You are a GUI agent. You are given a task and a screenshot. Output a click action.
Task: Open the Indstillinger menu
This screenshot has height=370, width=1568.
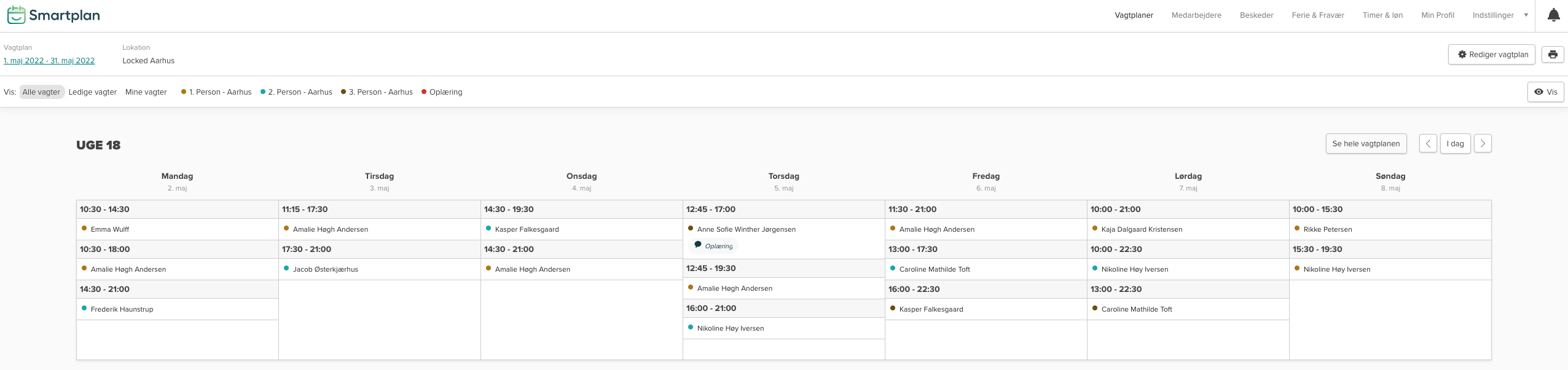pyautogui.click(x=1493, y=15)
